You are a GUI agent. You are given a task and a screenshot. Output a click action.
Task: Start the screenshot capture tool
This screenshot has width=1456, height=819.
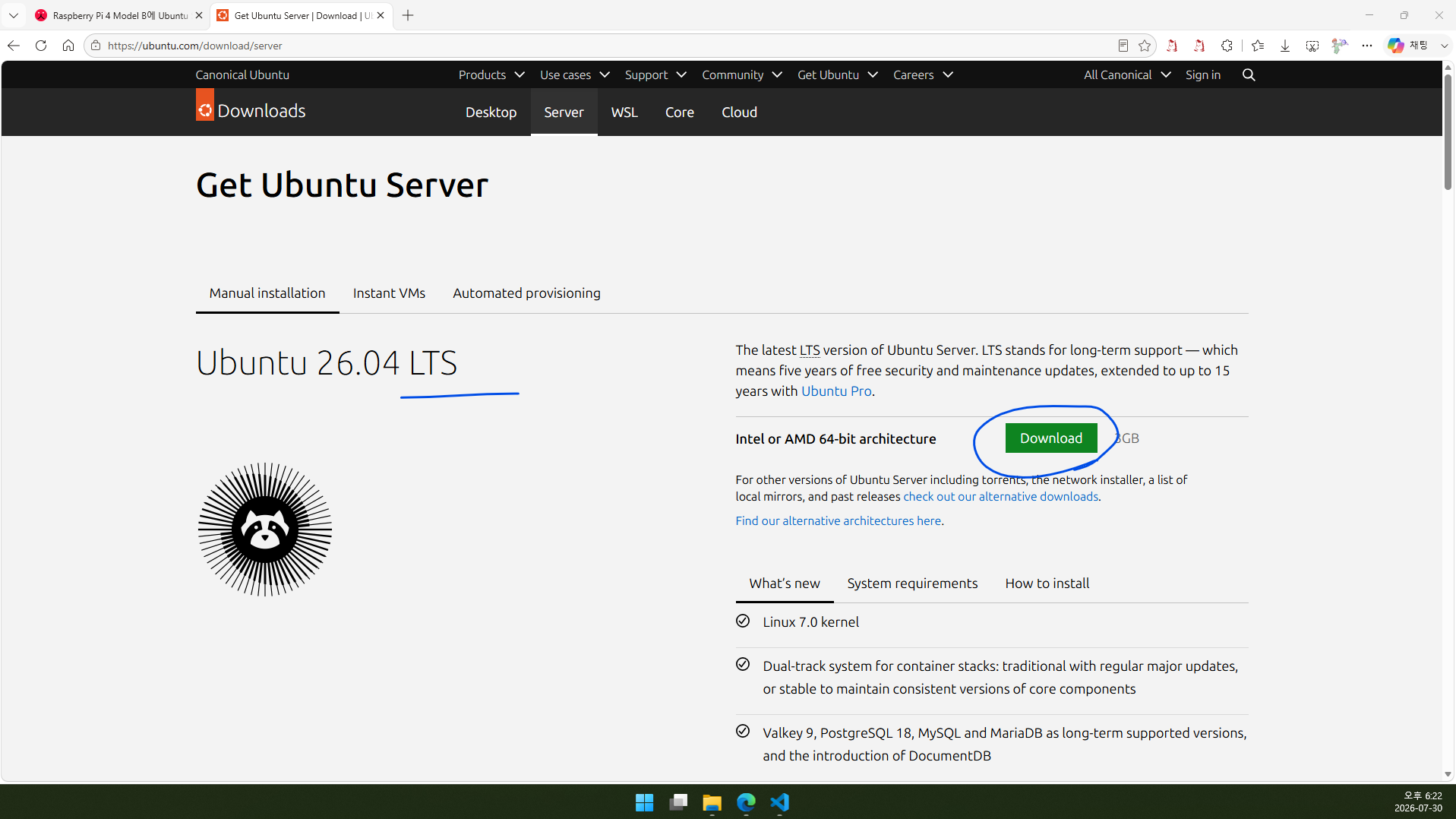[x=1312, y=46]
